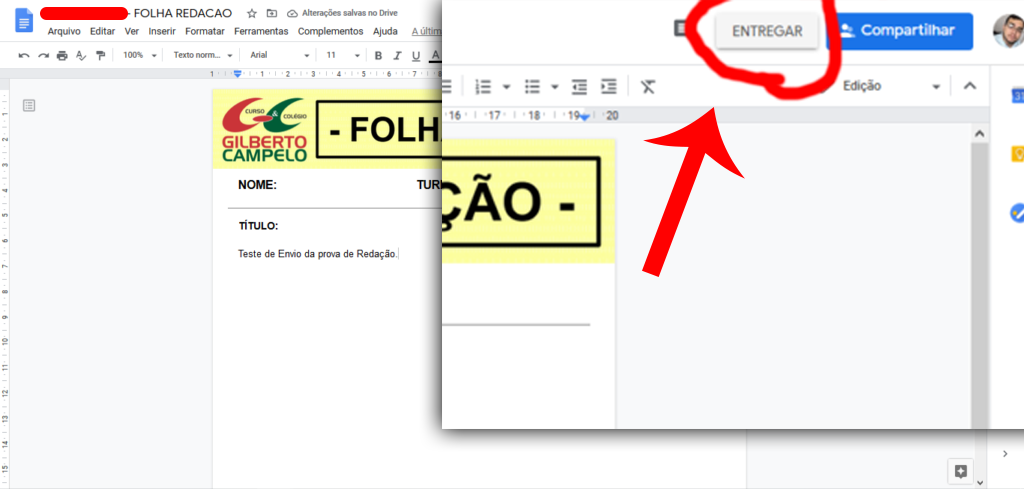Print the document with printer icon

62,55
